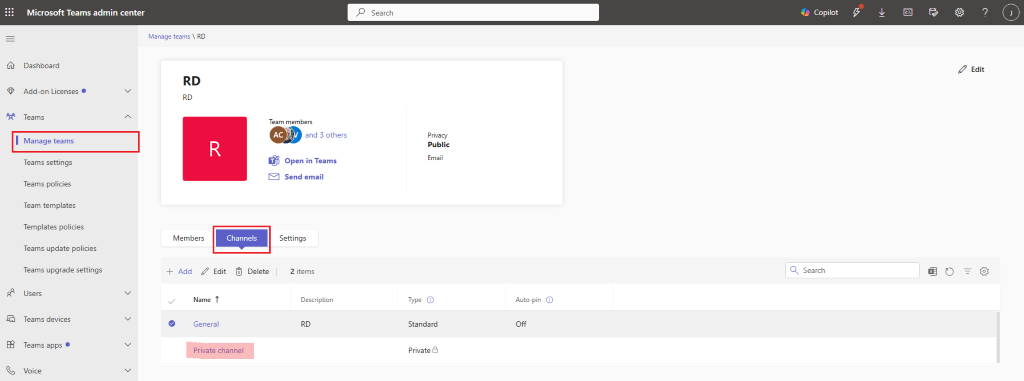Open Teams policies in sidebar

point(47,184)
